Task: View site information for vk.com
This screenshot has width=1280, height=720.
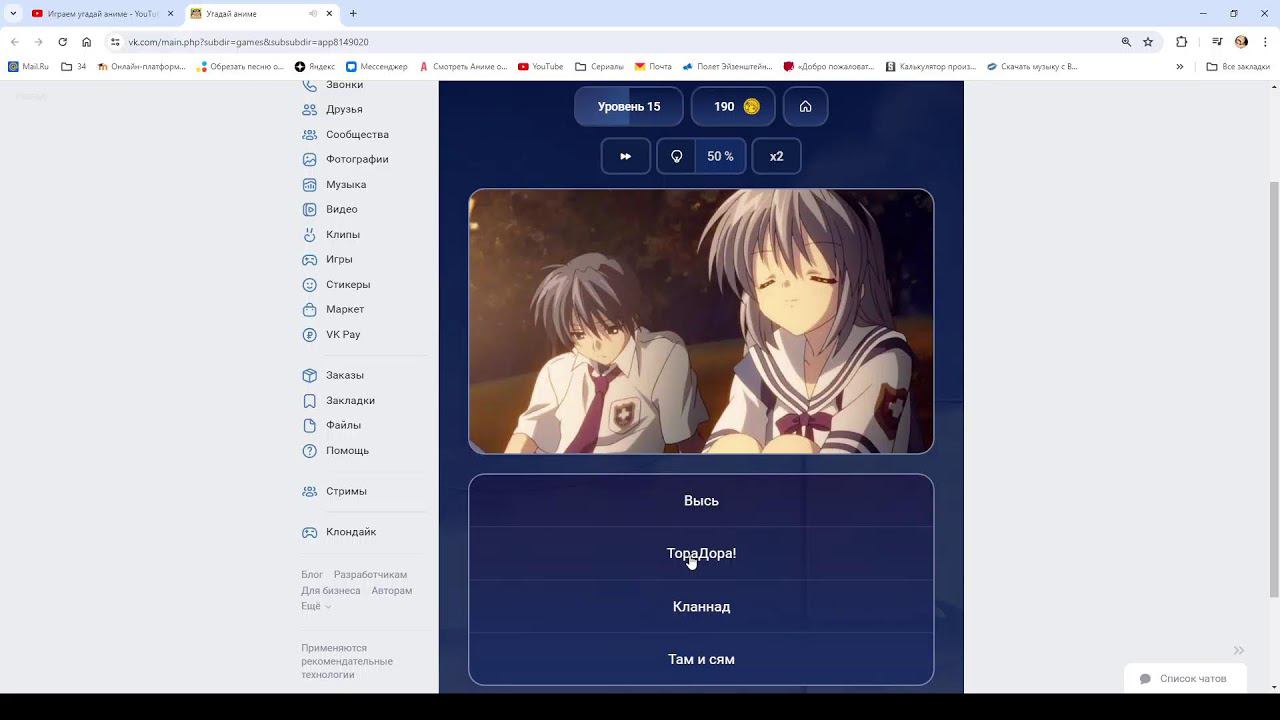Action: (115, 42)
